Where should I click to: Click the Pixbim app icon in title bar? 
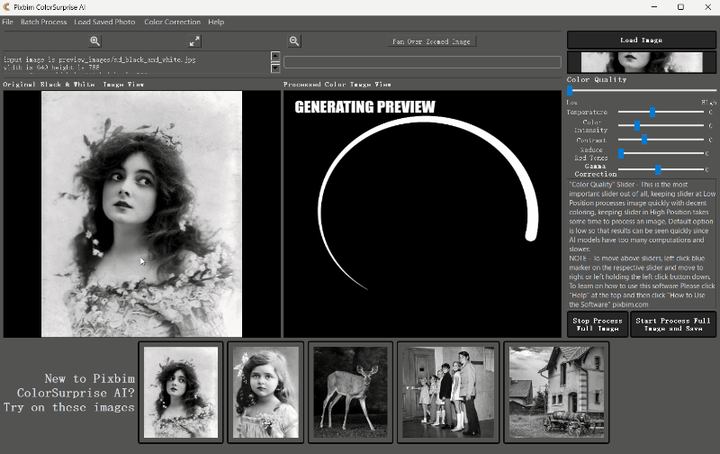coord(8,7)
